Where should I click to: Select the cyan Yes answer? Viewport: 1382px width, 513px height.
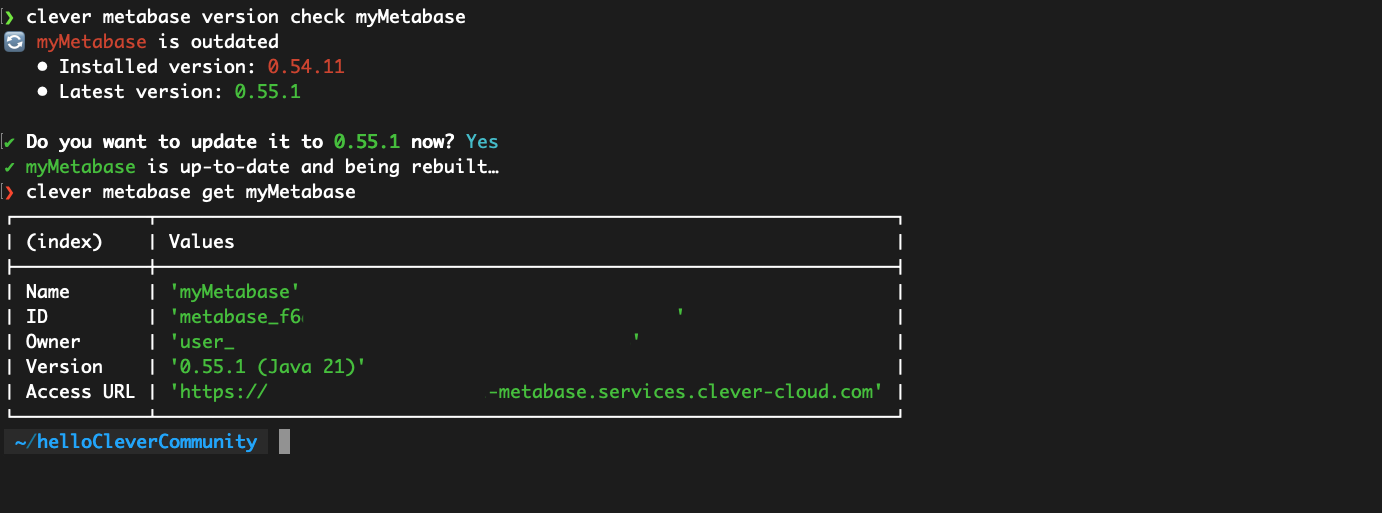pos(482,142)
